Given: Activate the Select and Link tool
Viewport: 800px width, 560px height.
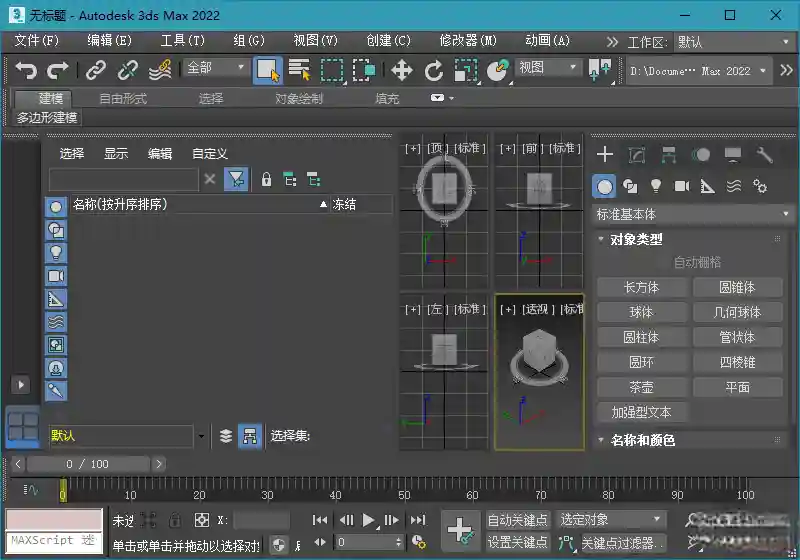Looking at the screenshot, I should (x=96, y=69).
